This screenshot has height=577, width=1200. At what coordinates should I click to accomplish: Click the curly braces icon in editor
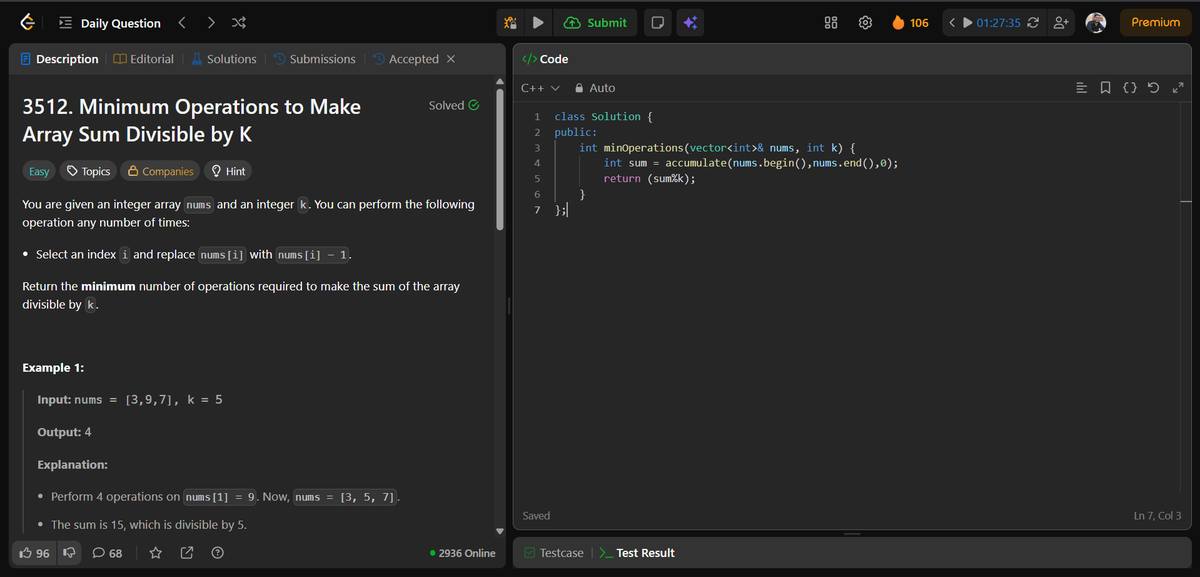point(1129,88)
